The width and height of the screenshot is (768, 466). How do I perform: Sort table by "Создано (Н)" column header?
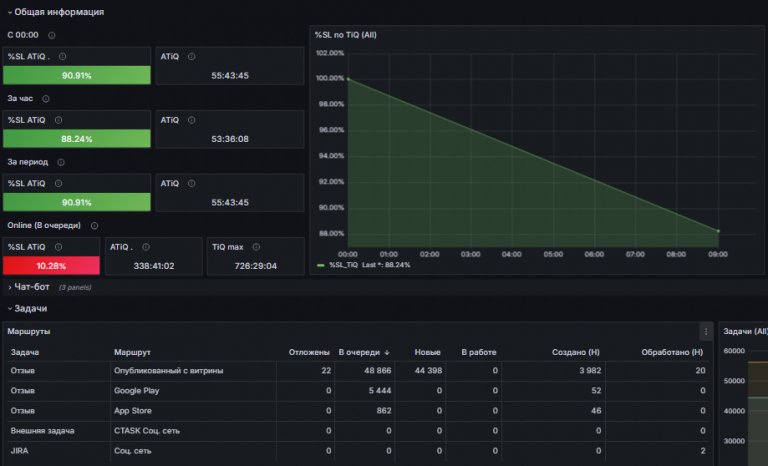(x=576, y=352)
